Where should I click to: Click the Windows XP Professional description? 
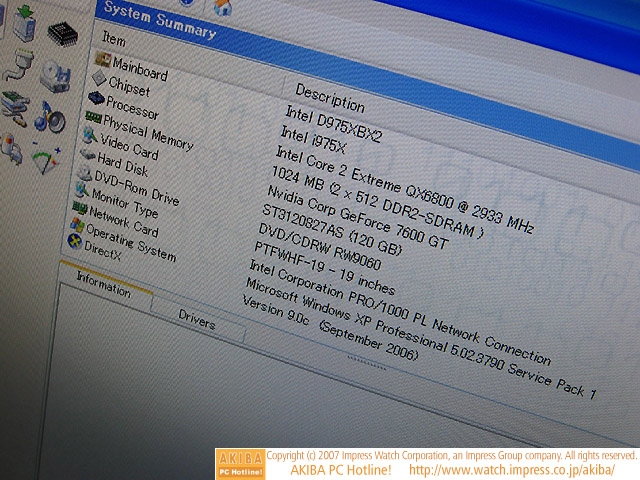click(x=420, y=338)
